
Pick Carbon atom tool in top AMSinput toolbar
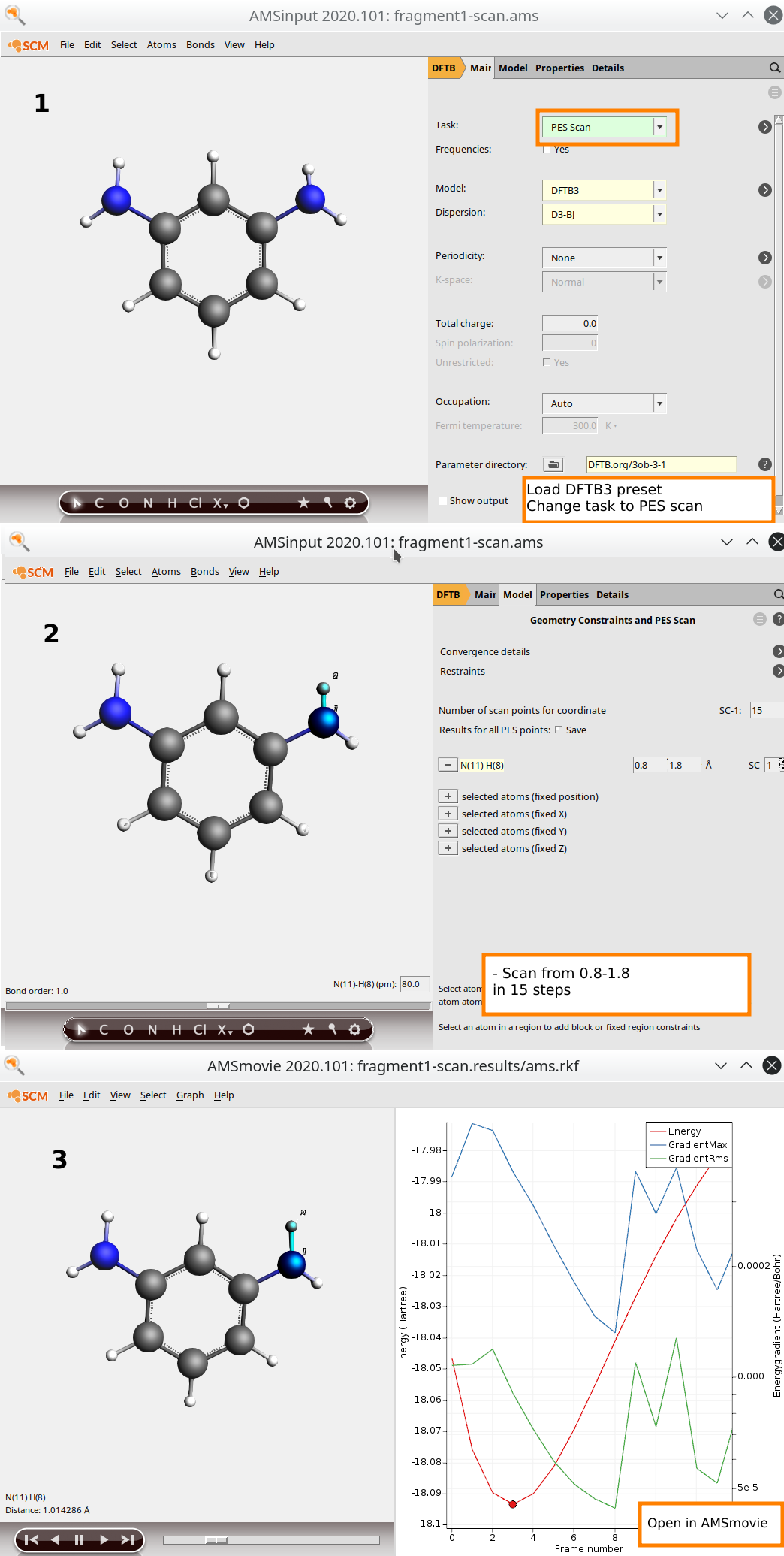pos(99,503)
